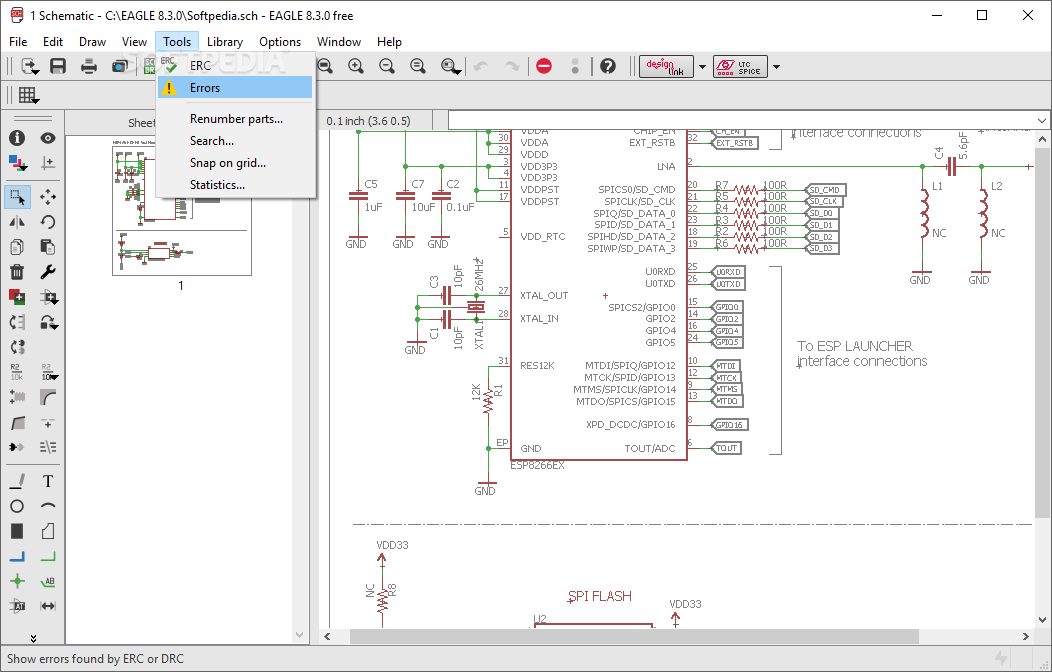
Task: Open the Layer settings tool
Action: point(17,163)
